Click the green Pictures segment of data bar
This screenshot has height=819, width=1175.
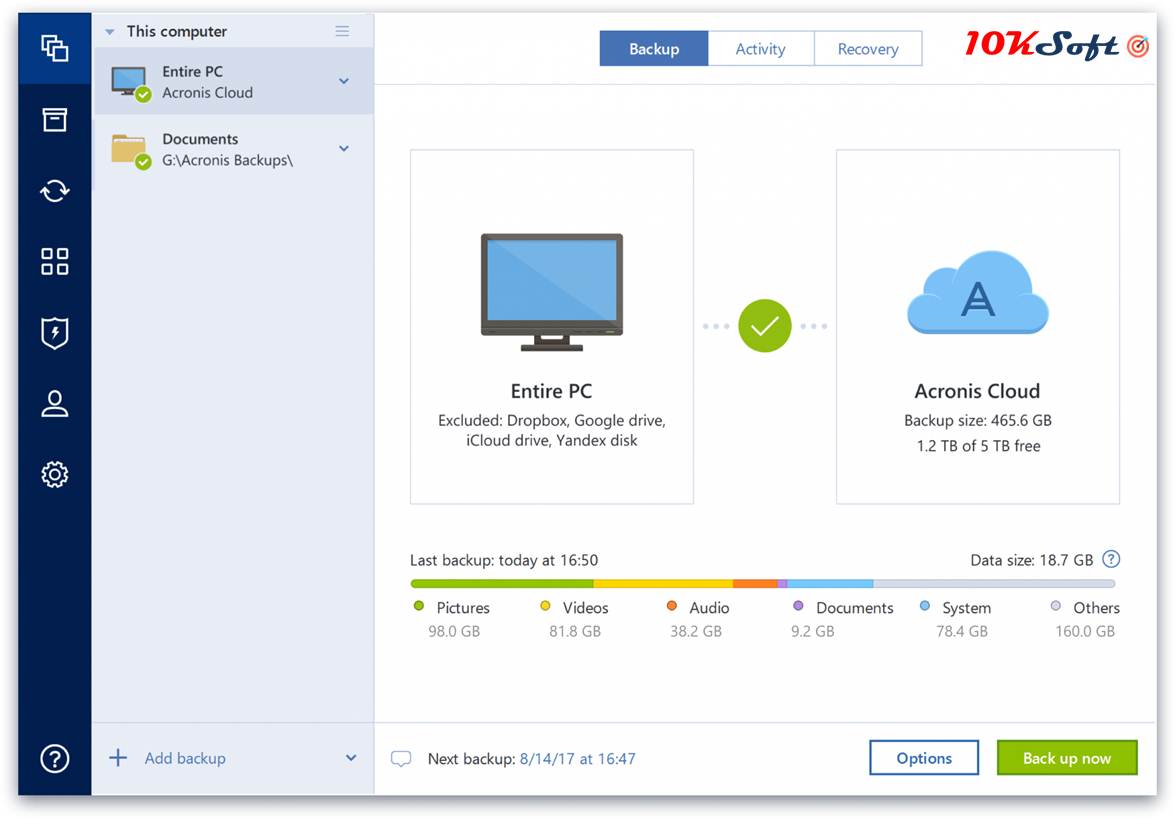point(502,583)
